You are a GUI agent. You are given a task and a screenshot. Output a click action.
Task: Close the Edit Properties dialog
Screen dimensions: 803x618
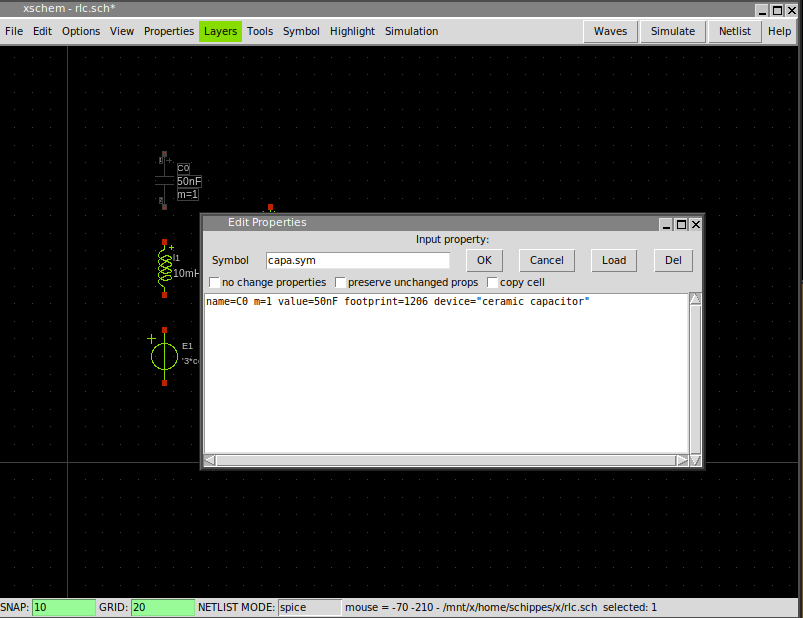[696, 224]
